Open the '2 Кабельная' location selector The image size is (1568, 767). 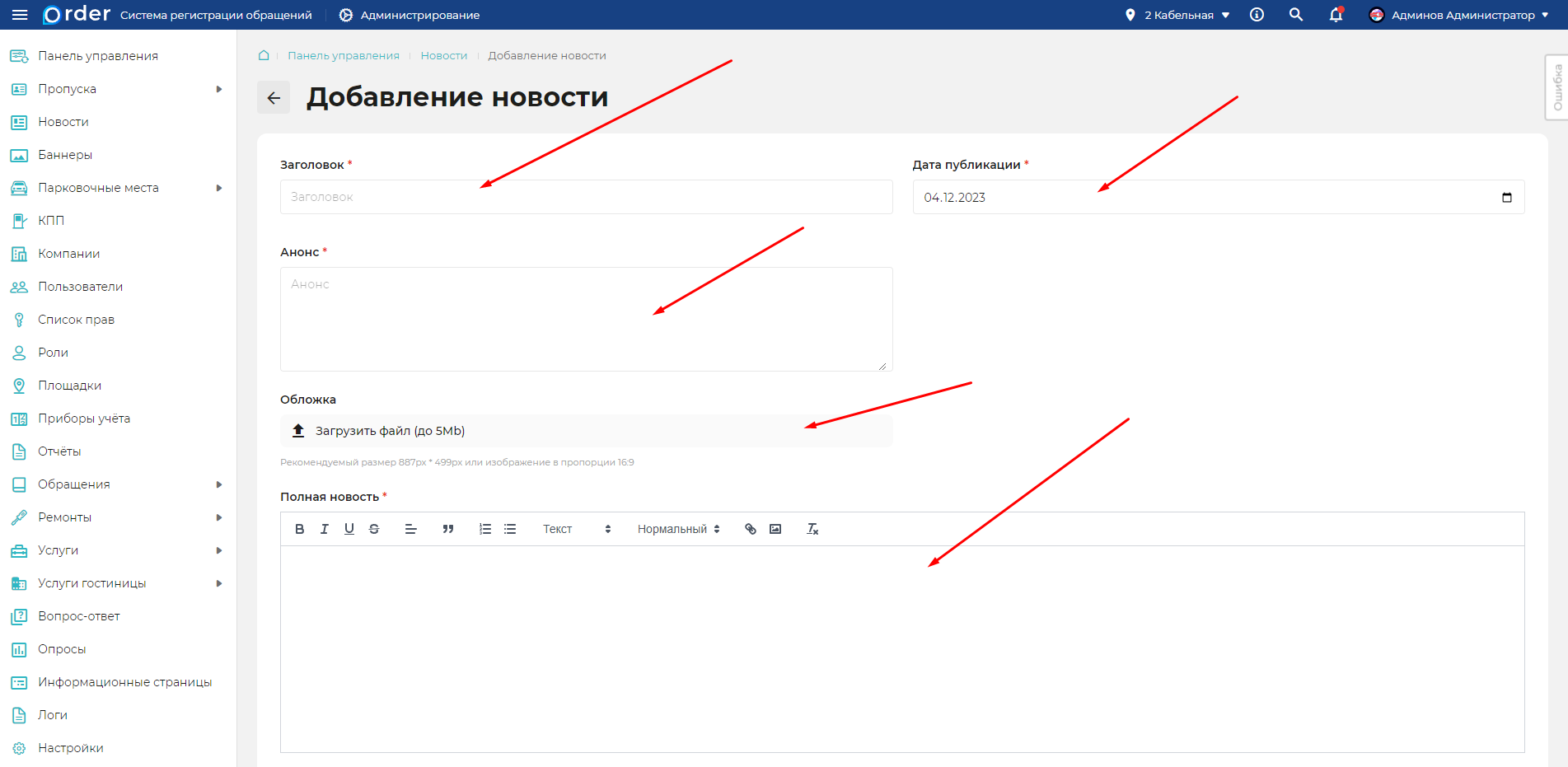point(1177,14)
